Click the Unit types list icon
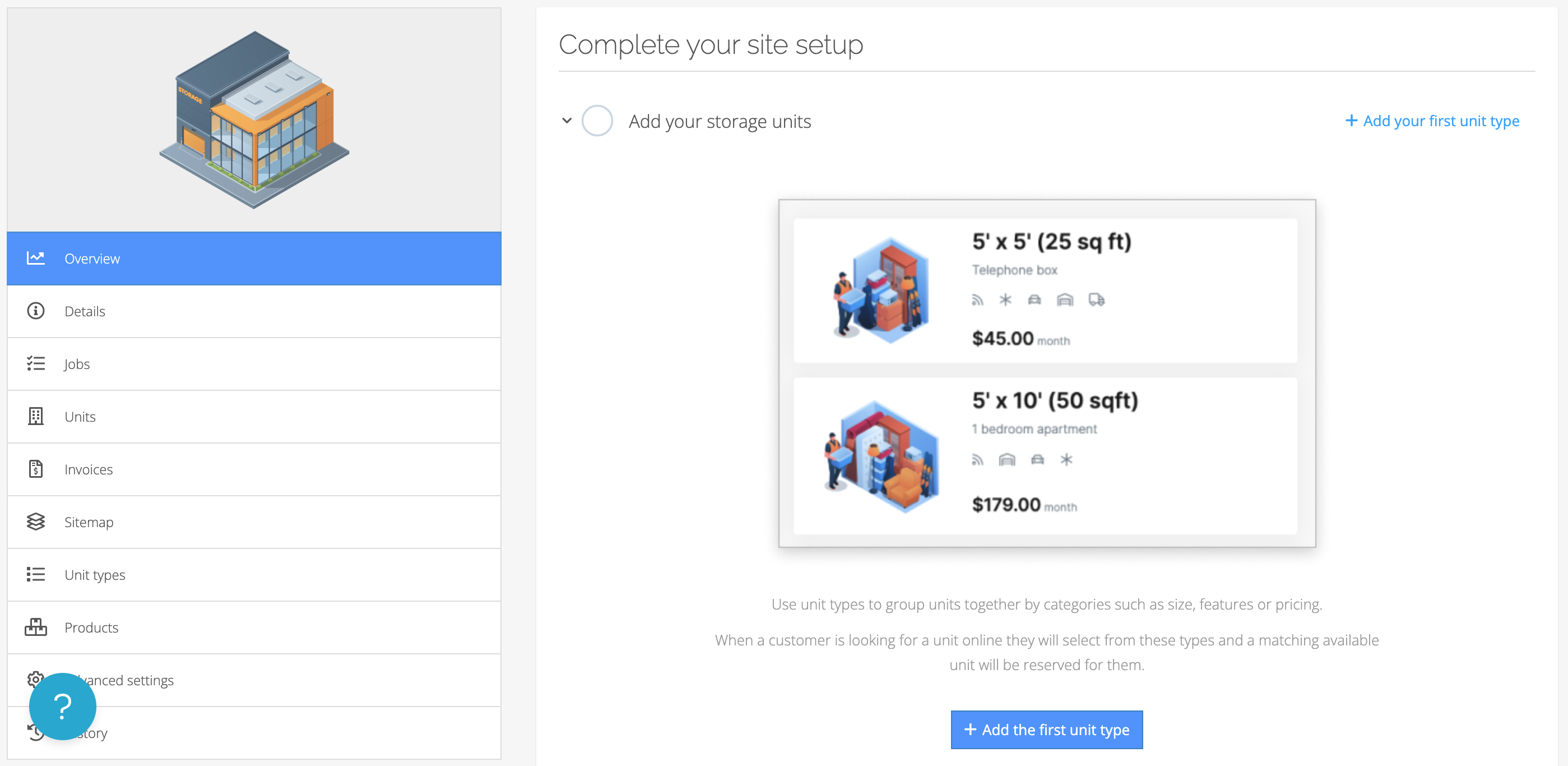 (x=35, y=574)
